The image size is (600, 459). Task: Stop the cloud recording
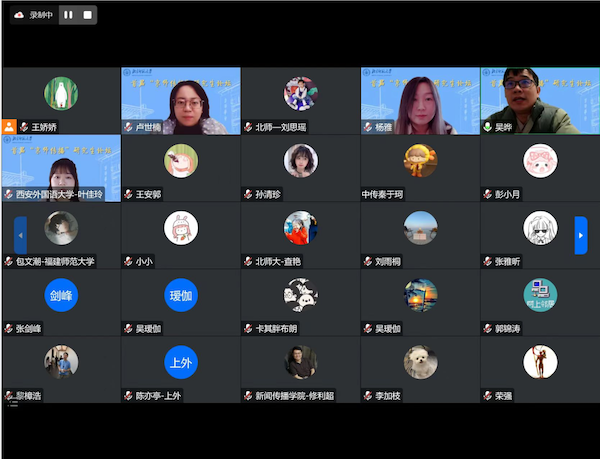(x=88, y=15)
